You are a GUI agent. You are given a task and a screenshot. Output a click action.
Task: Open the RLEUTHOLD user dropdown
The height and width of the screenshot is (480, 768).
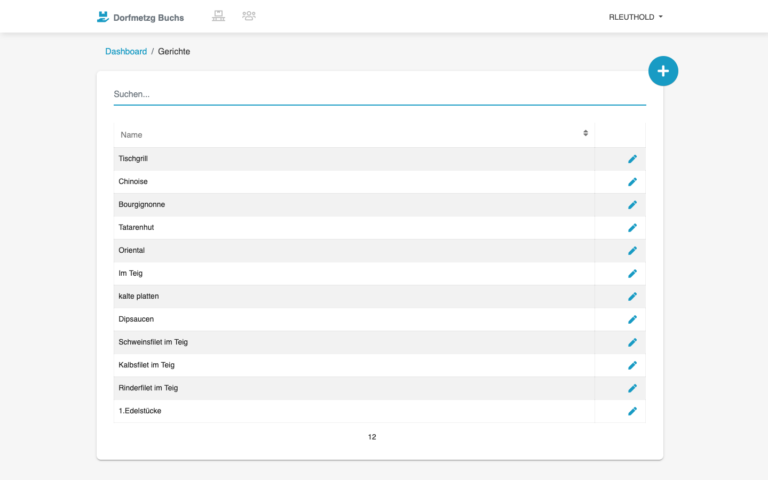[635, 17]
